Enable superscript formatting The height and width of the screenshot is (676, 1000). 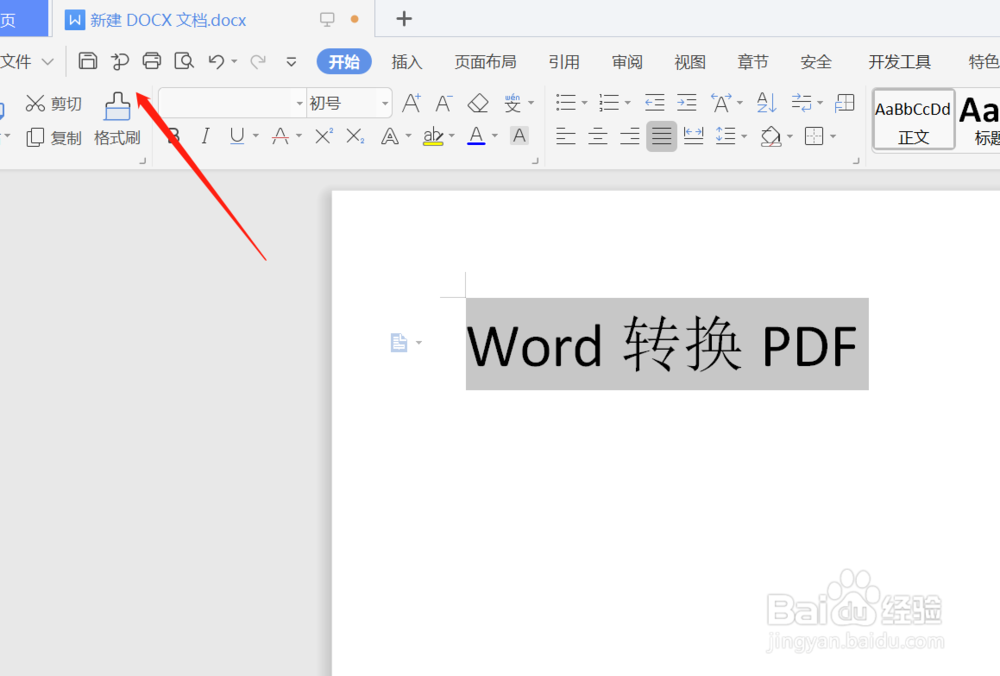(322, 137)
